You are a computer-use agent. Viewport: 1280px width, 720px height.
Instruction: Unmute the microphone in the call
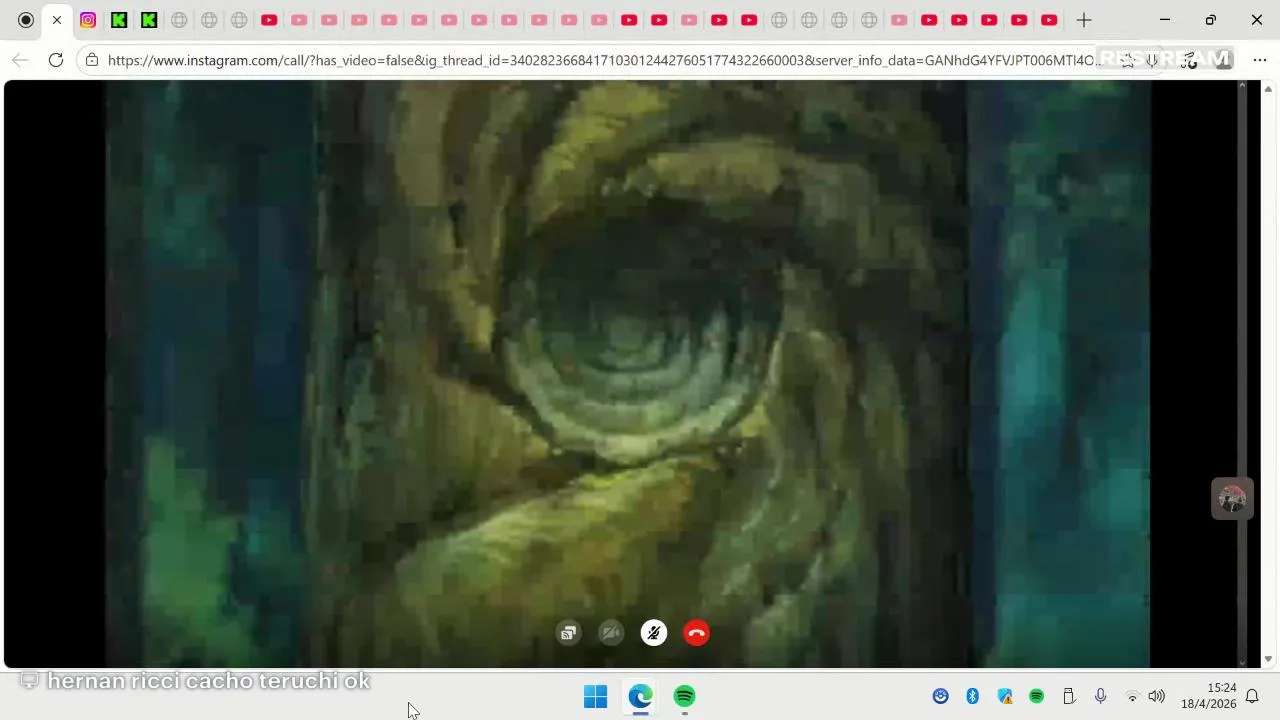point(654,633)
